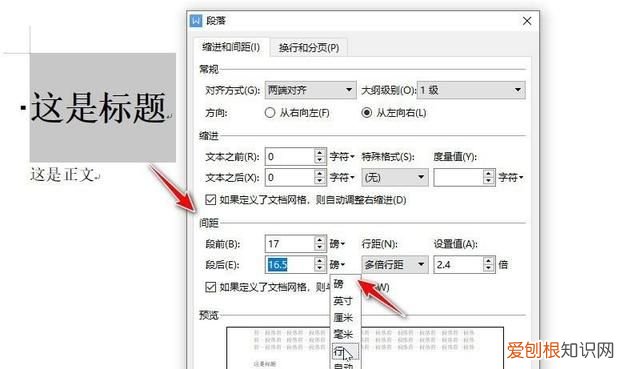
Task: Decrease 文本之前(R) value with down stepper
Action: (x=320, y=161)
